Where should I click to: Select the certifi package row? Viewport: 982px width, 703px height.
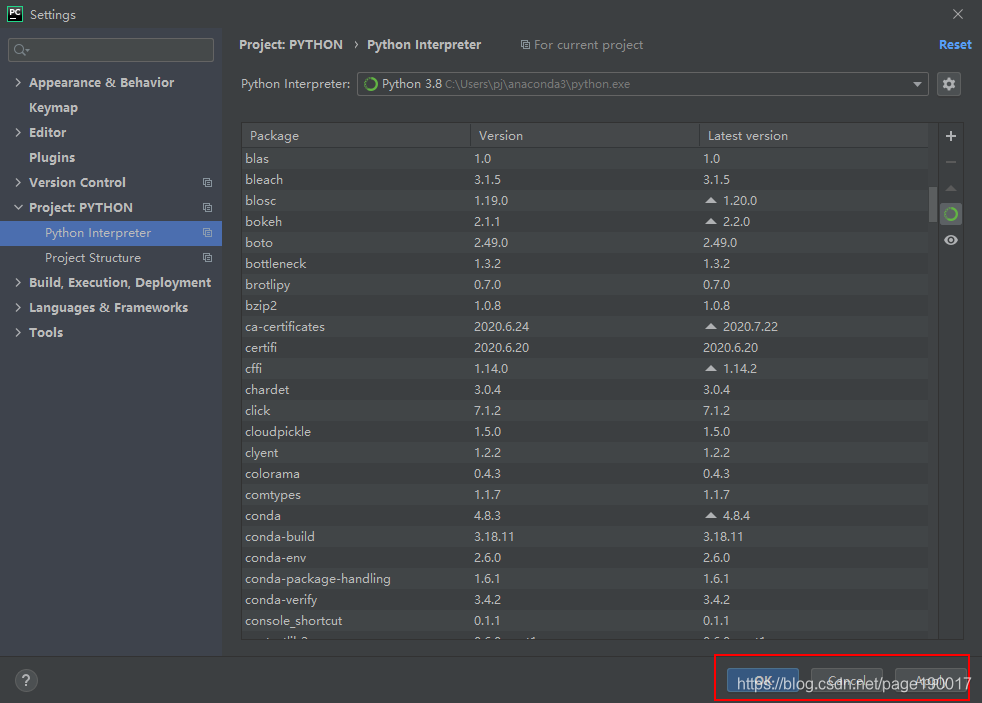click(x=585, y=347)
